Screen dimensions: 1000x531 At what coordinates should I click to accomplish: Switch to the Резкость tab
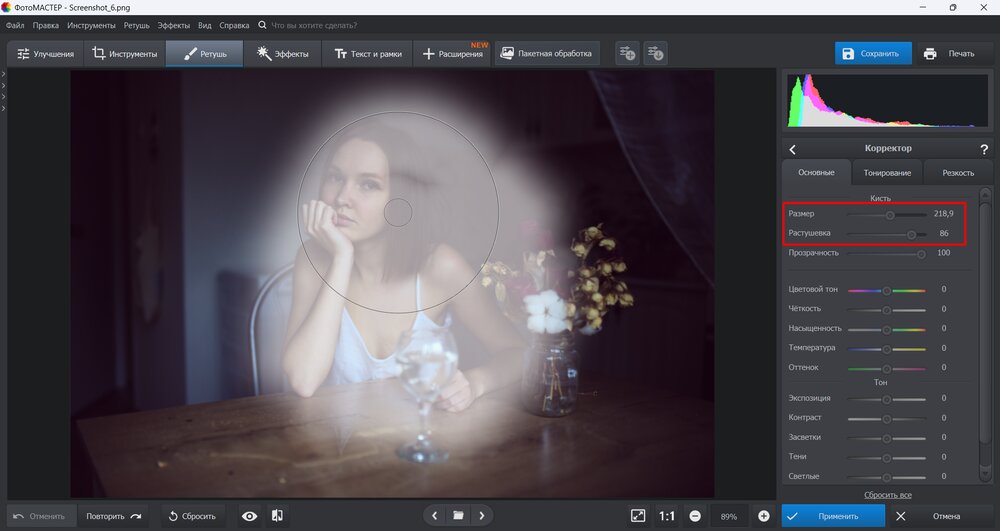click(957, 173)
